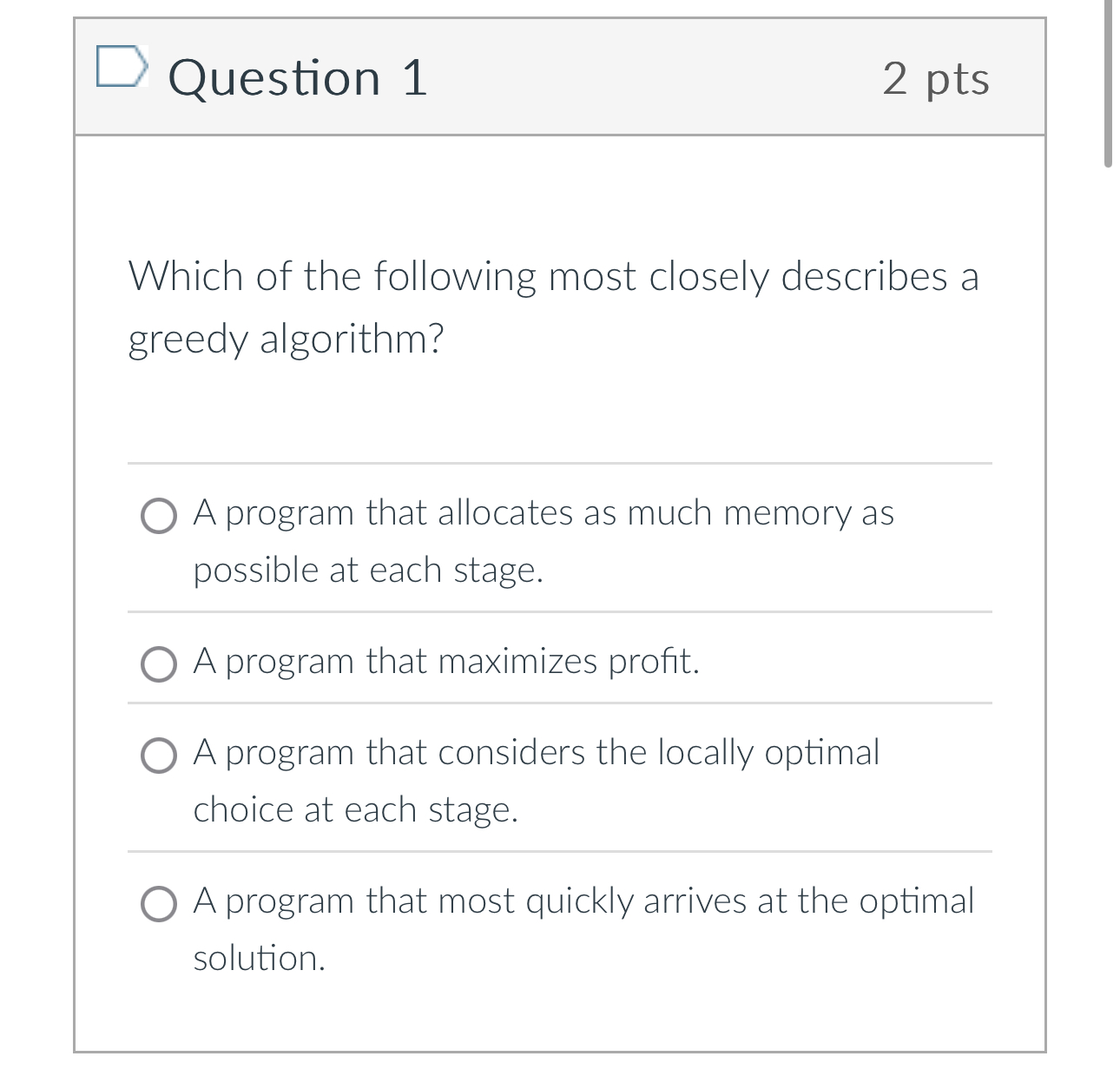
Task: Click the 'Question 1' heading text
Action: (x=298, y=76)
